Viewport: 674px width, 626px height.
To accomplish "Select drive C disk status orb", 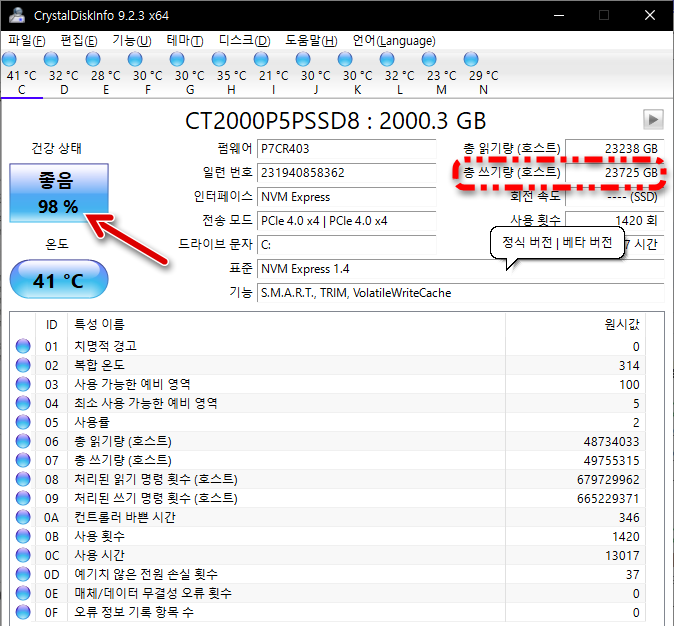I will coord(22,59).
